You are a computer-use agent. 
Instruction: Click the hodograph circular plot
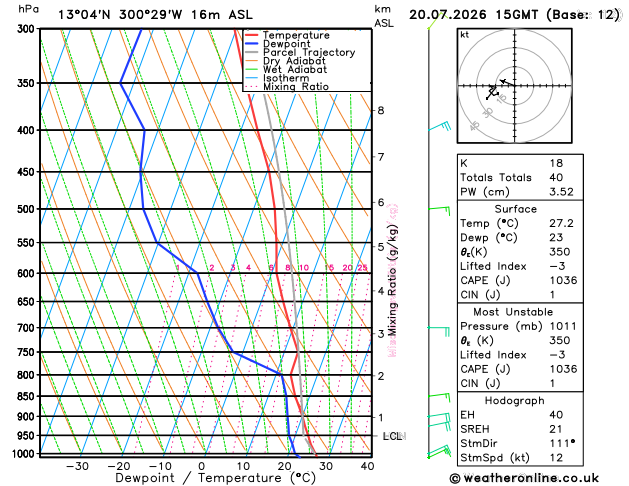tap(515, 86)
